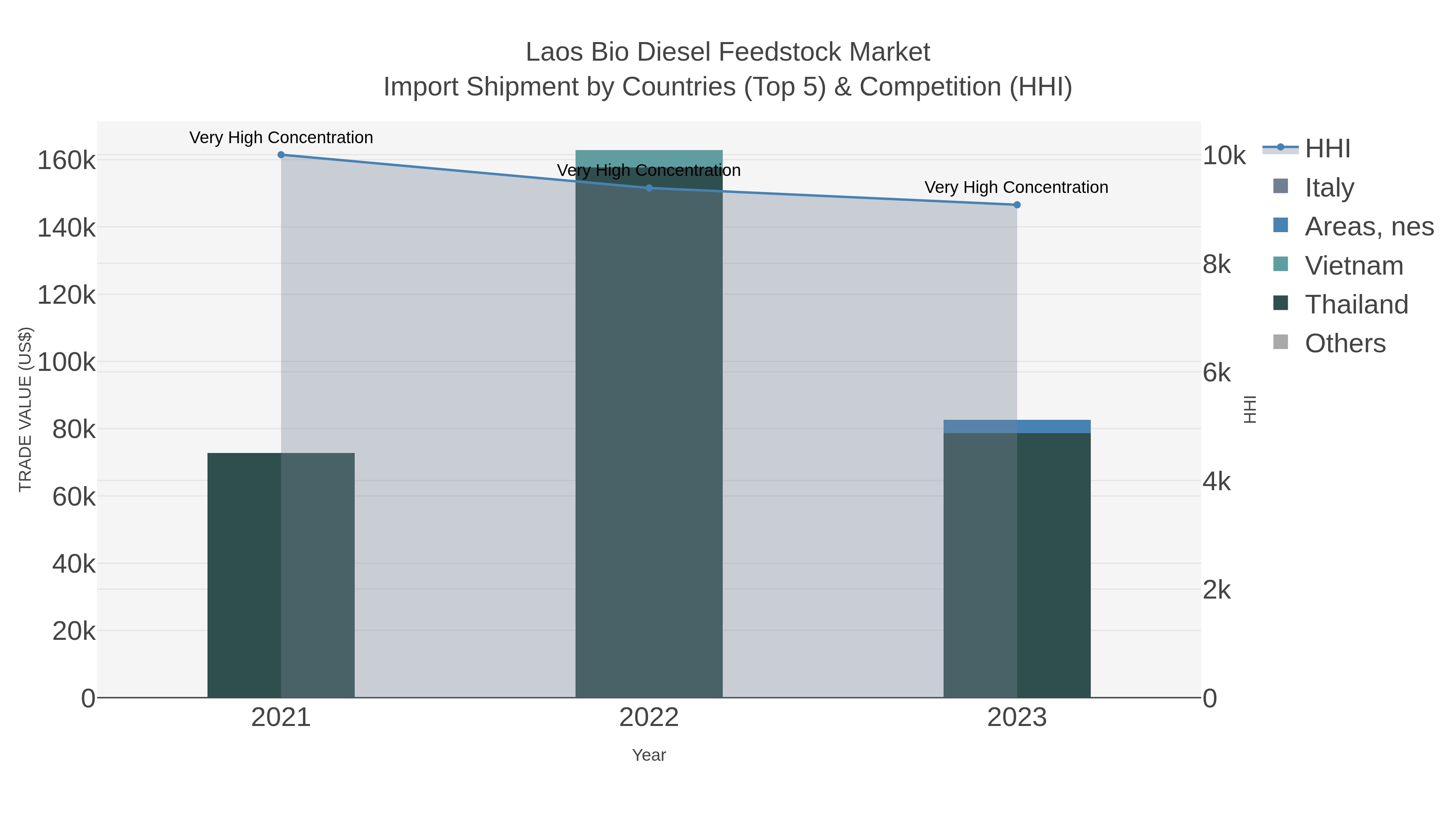
Task: Click the 2022 x-axis label
Action: 649,718
